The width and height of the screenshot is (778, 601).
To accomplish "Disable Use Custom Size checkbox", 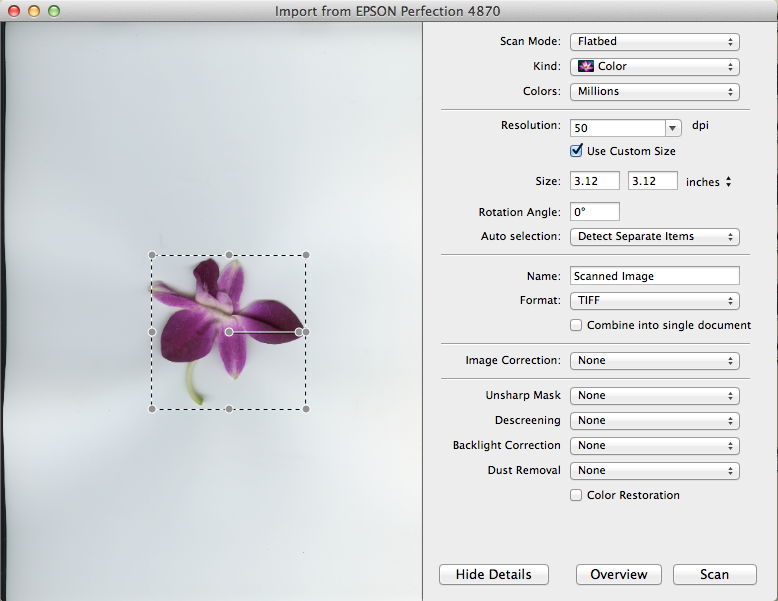I will tap(576, 151).
